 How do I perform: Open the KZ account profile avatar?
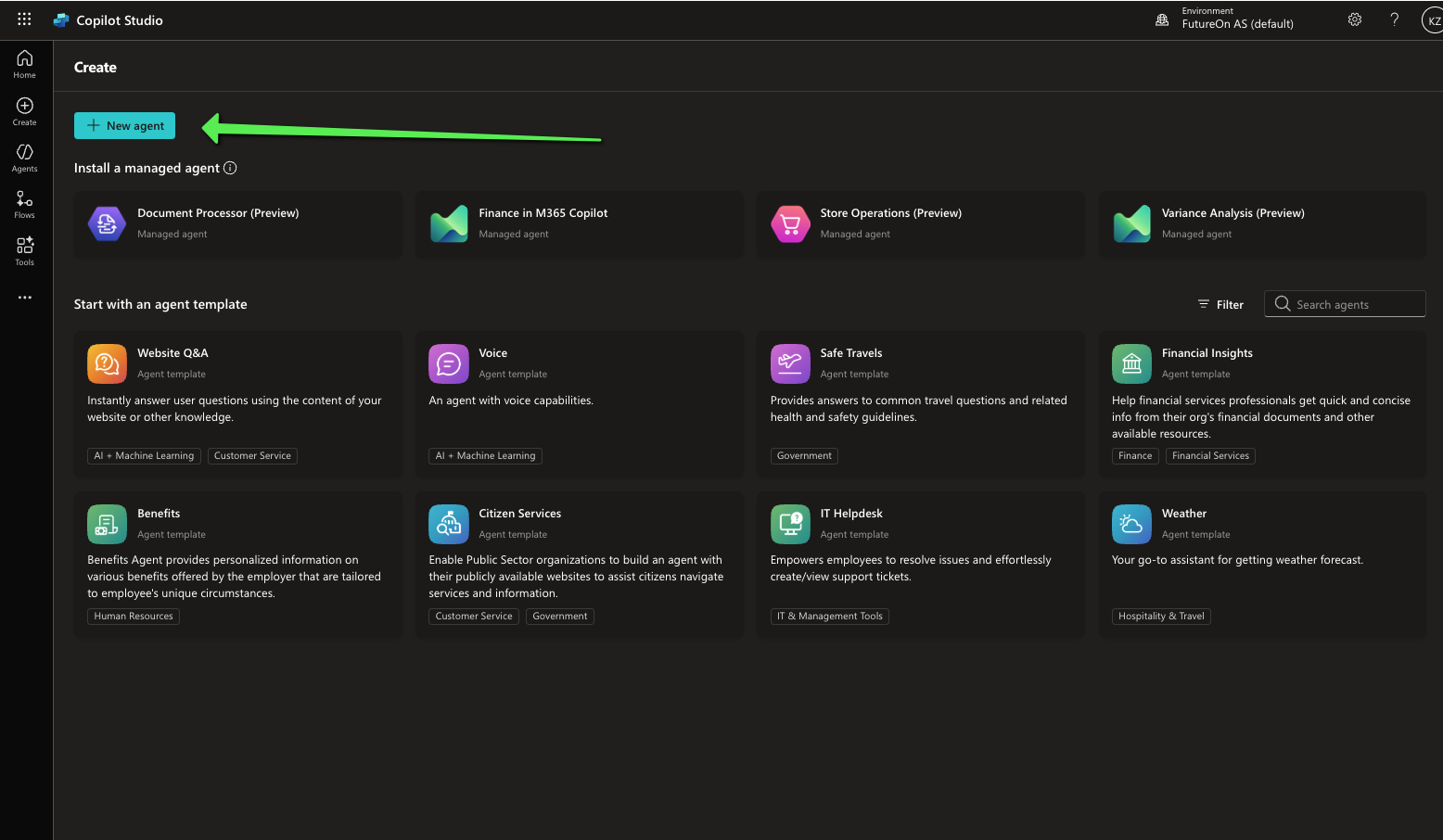click(x=1432, y=20)
